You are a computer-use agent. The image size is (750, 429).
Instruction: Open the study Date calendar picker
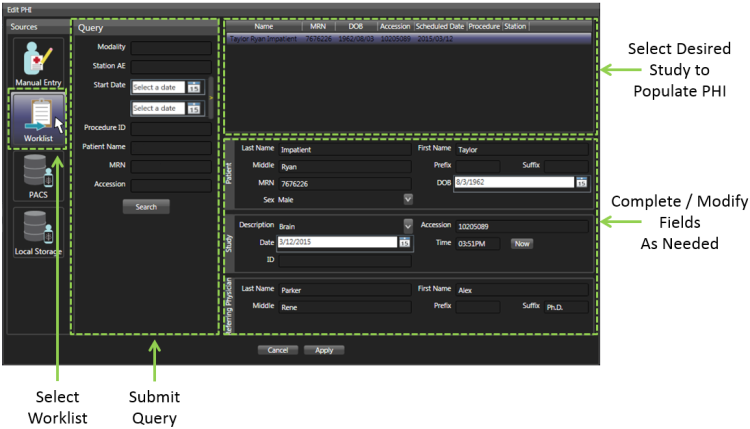(405, 242)
